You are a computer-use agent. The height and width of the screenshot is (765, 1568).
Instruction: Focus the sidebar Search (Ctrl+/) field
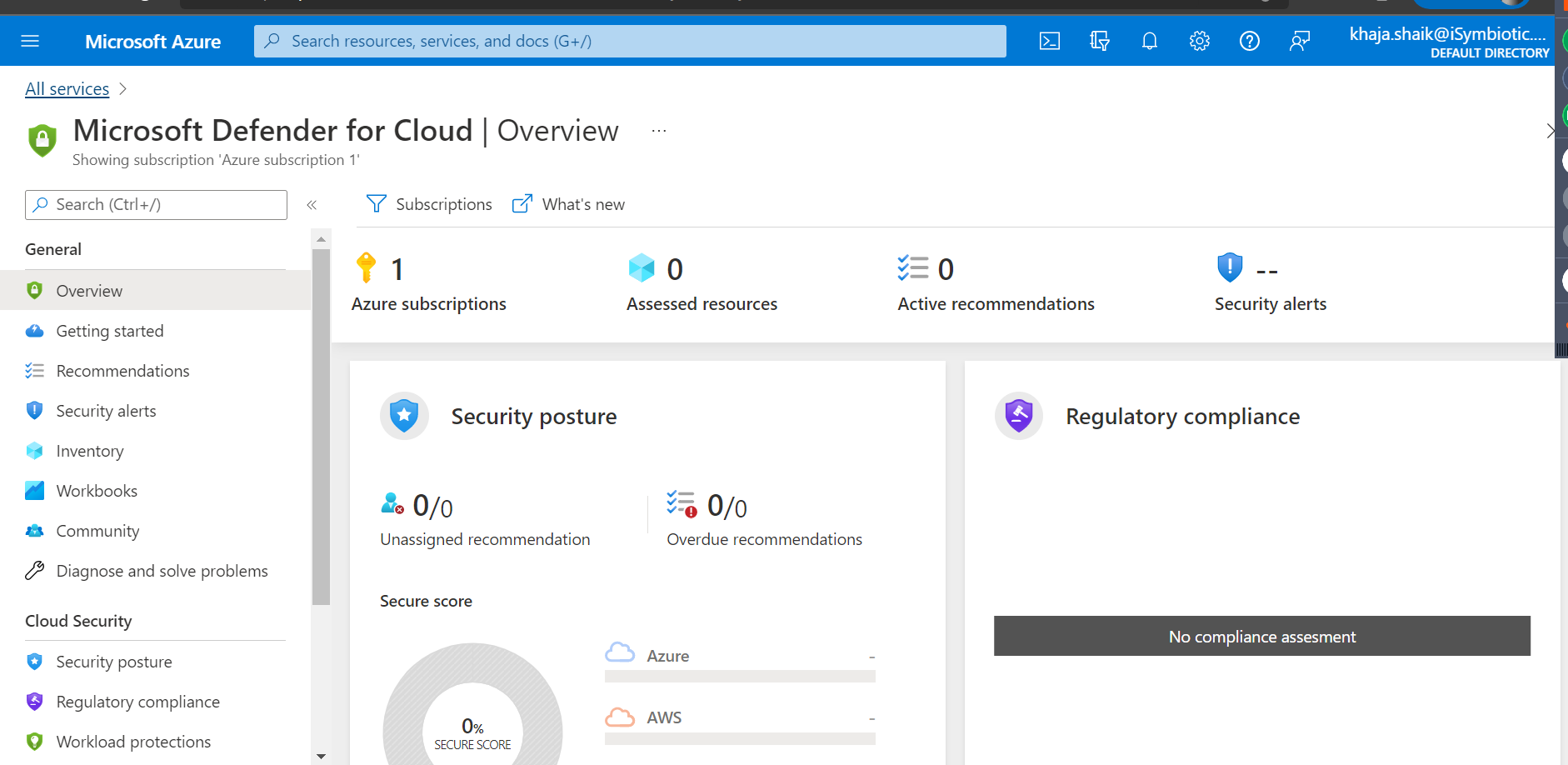[156, 205]
